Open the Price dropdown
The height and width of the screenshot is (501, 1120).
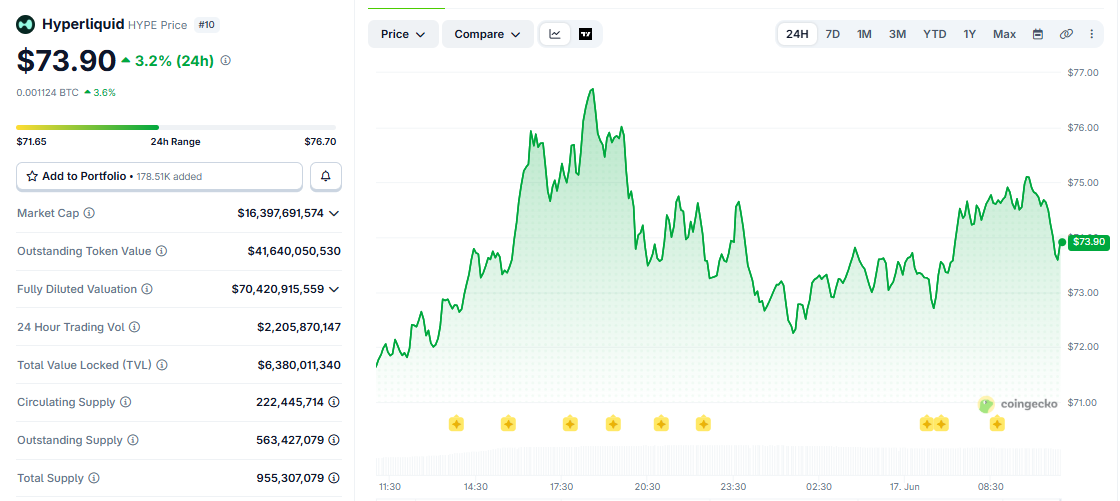coord(403,34)
